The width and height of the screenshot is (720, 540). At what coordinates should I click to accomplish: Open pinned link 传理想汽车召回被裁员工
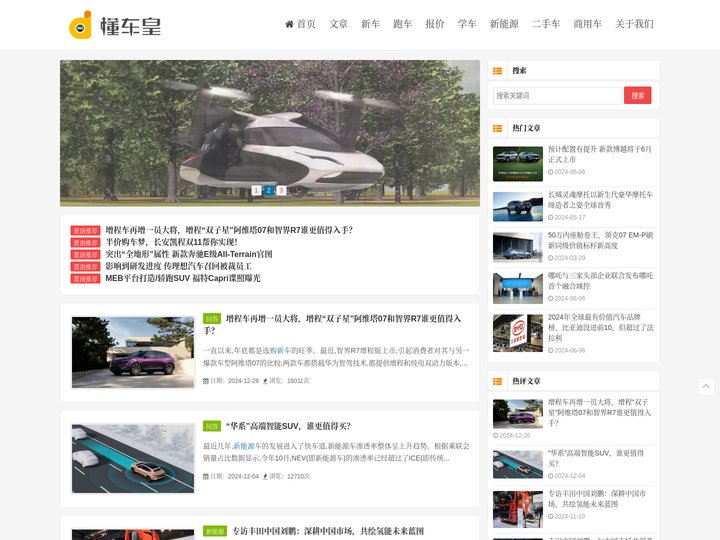click(178, 266)
